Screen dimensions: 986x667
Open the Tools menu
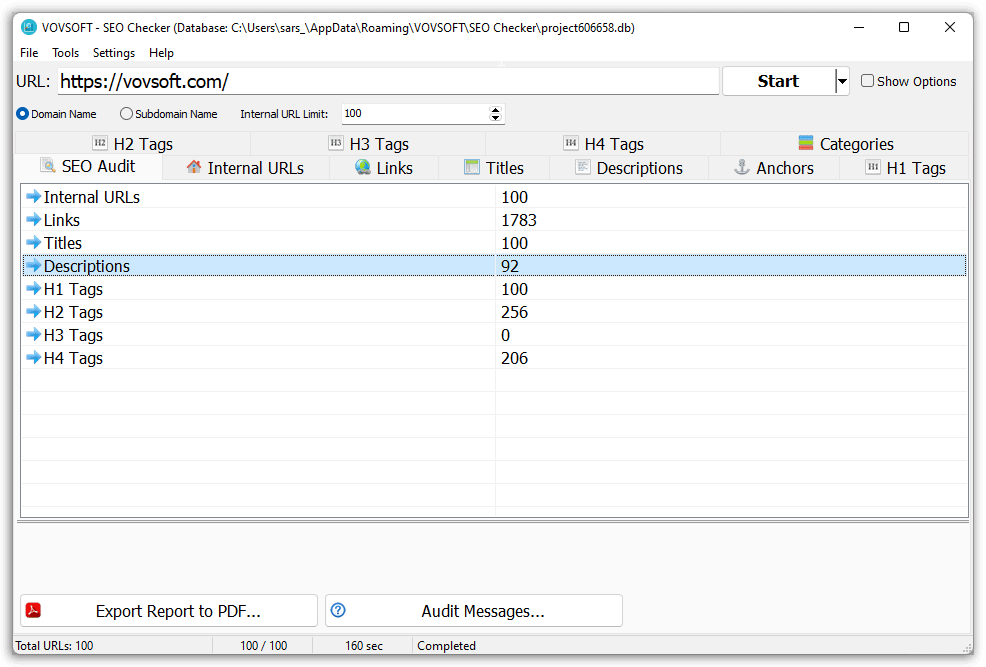(x=65, y=53)
